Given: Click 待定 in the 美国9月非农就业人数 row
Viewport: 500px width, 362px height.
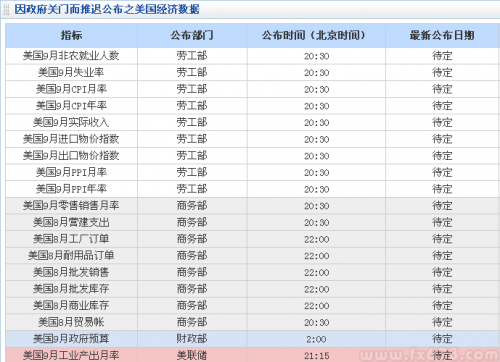Looking at the screenshot, I should 442,56.
